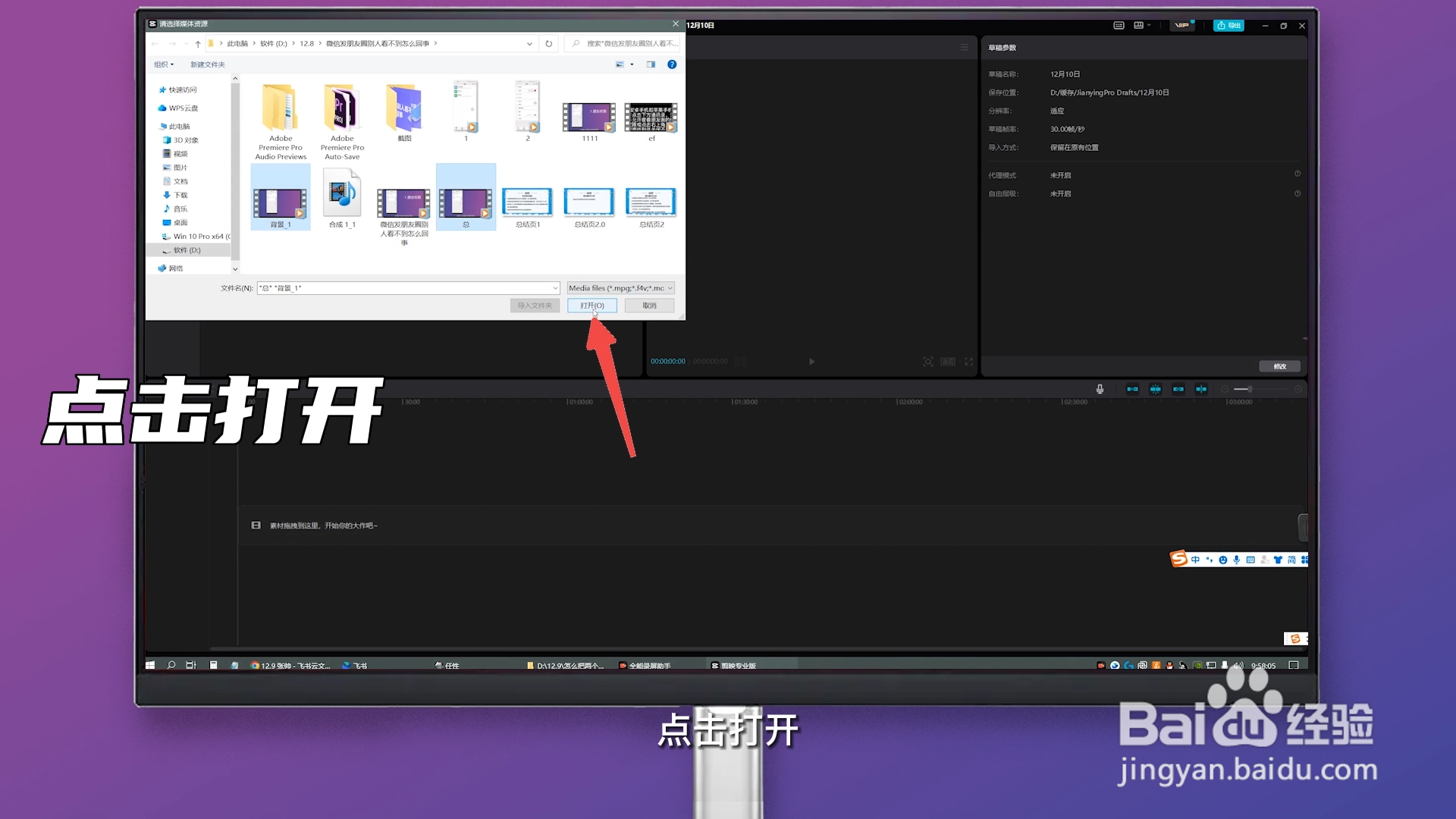This screenshot has height=819, width=1456.
Task: Select the Adobe Premiere Pro Audio Previews folder
Action: tap(281, 121)
